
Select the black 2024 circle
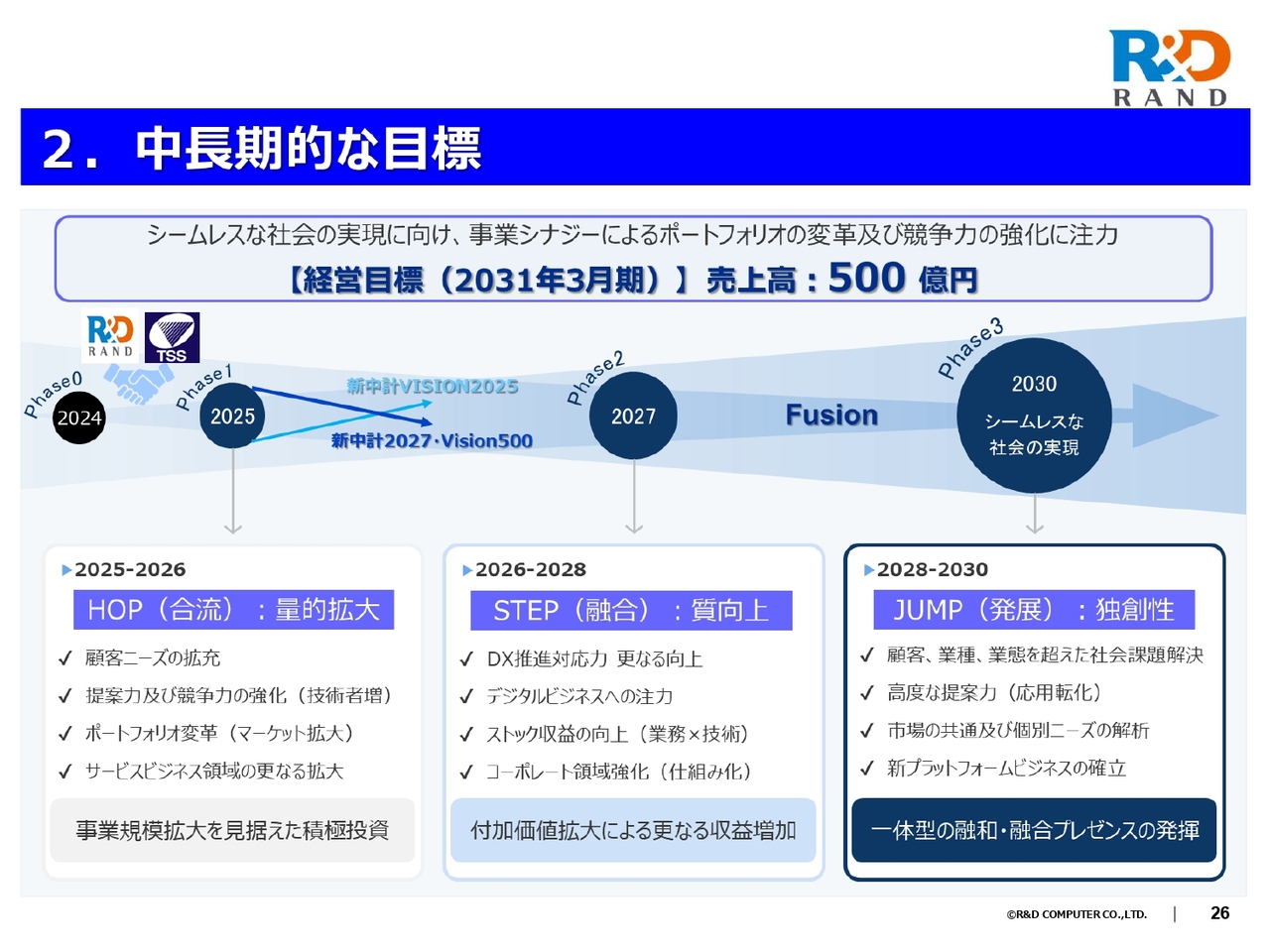point(78,417)
